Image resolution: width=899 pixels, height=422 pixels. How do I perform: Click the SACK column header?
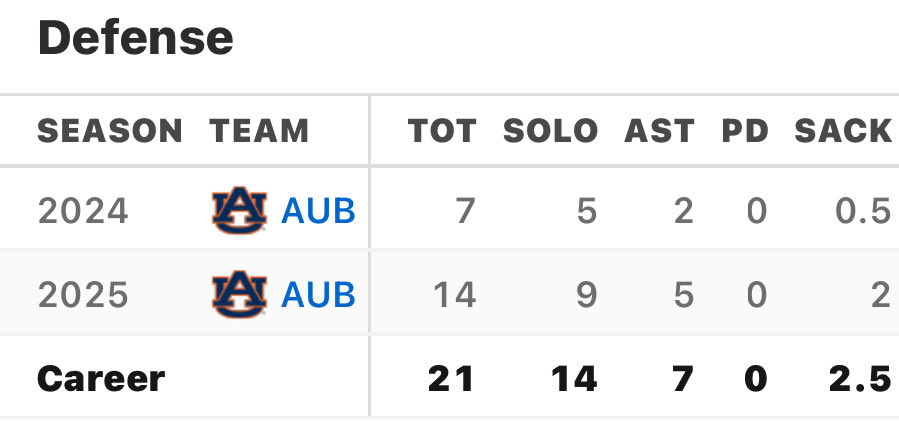tap(843, 131)
